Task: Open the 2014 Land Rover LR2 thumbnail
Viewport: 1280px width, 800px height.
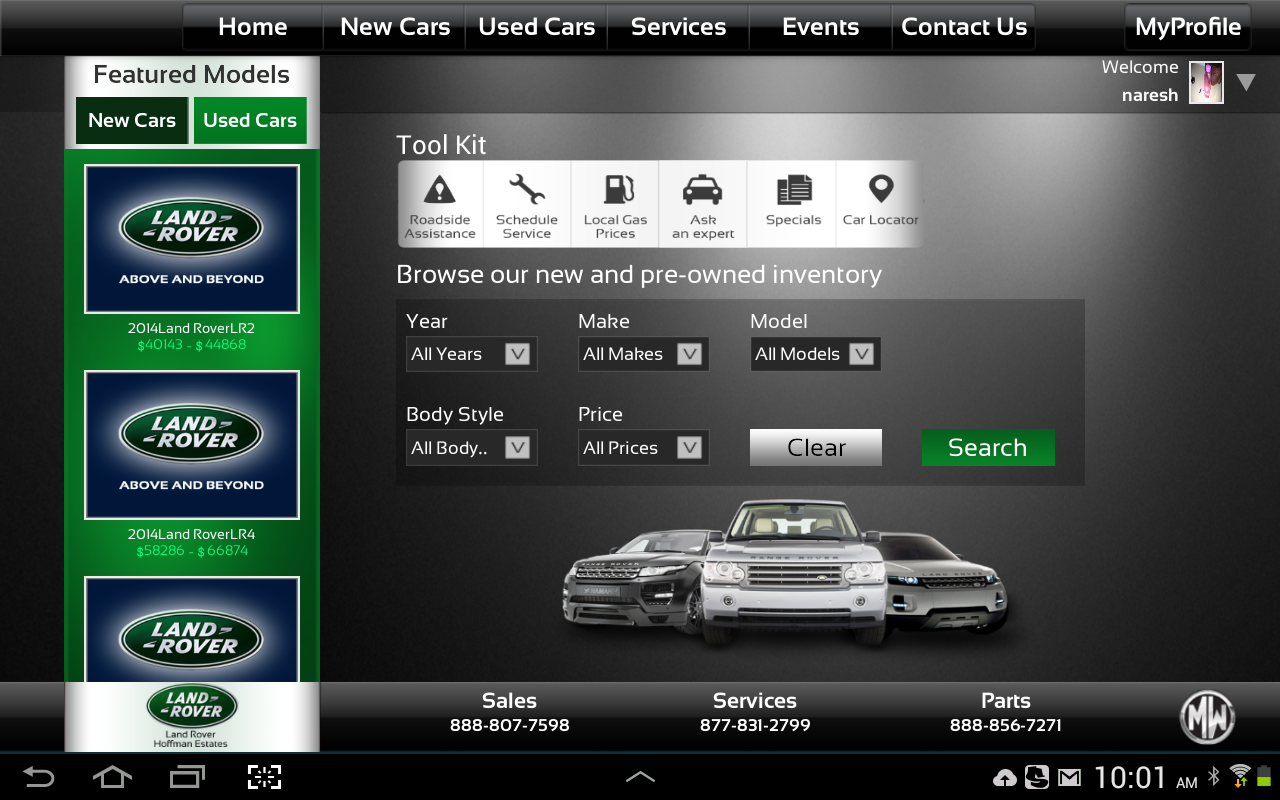Action: tap(192, 239)
